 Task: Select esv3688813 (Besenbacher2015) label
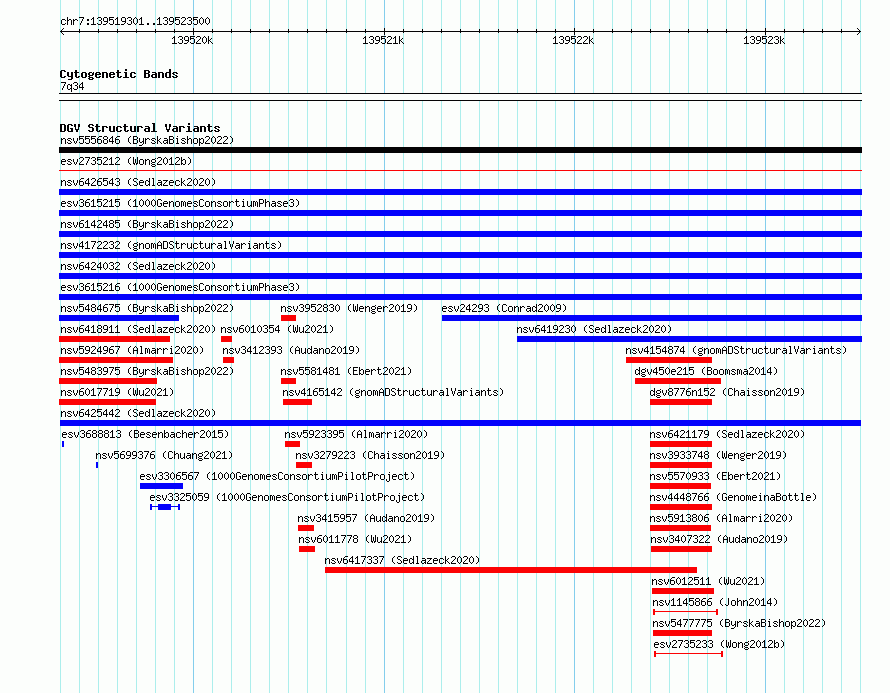(x=145, y=434)
